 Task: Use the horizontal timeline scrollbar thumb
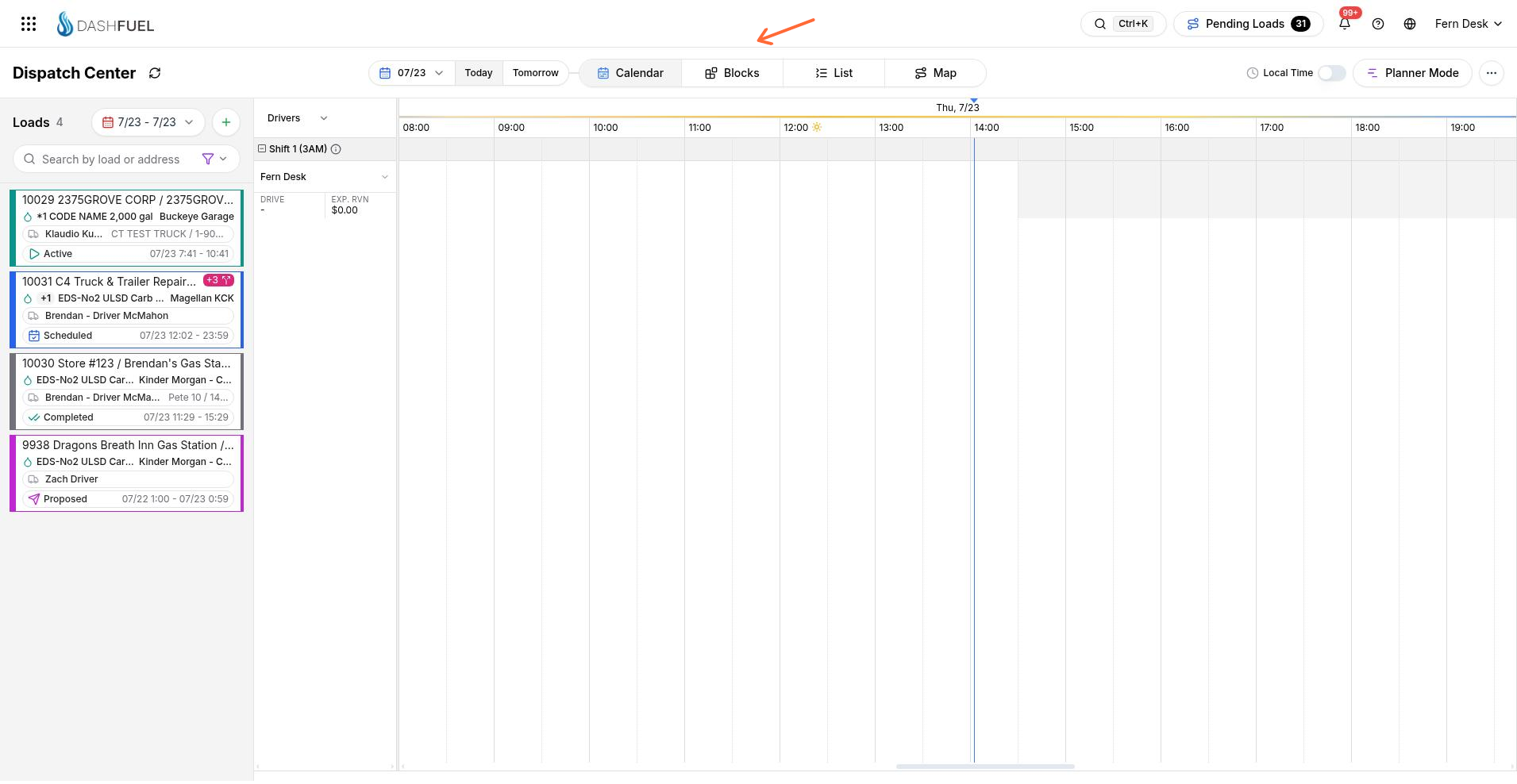[985, 767]
